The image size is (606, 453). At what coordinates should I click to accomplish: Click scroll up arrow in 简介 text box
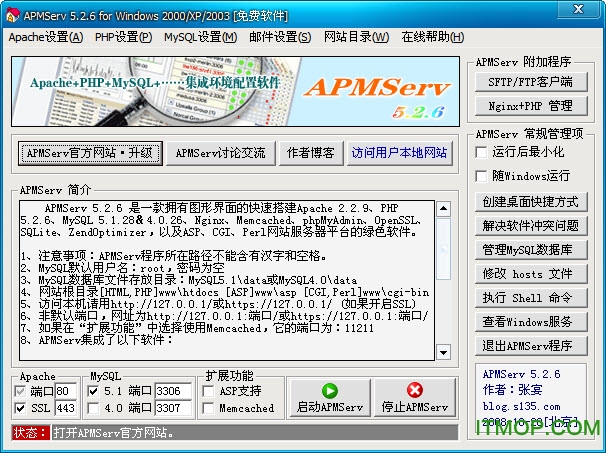tap(443, 209)
